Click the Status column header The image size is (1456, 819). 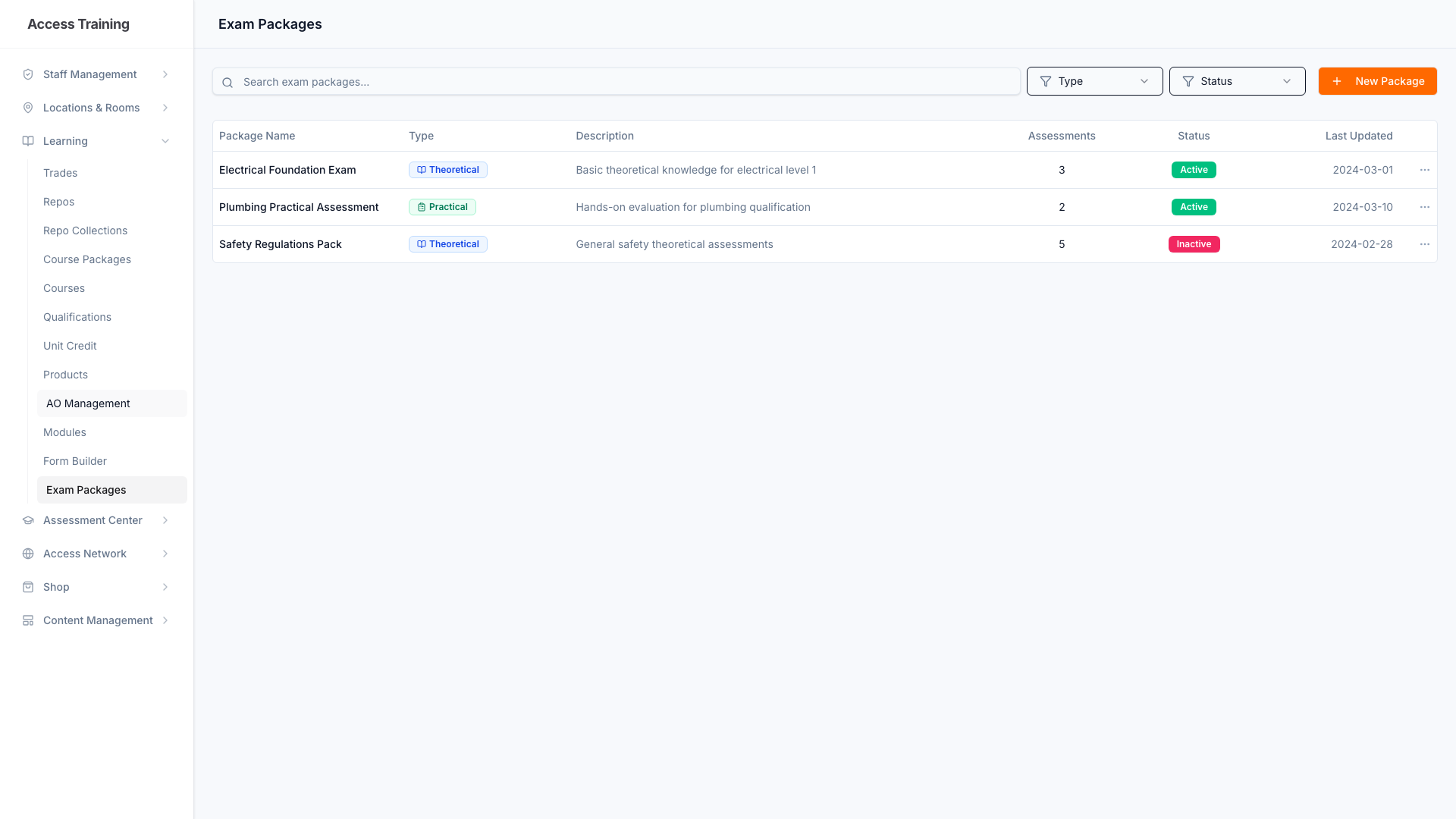(1194, 136)
